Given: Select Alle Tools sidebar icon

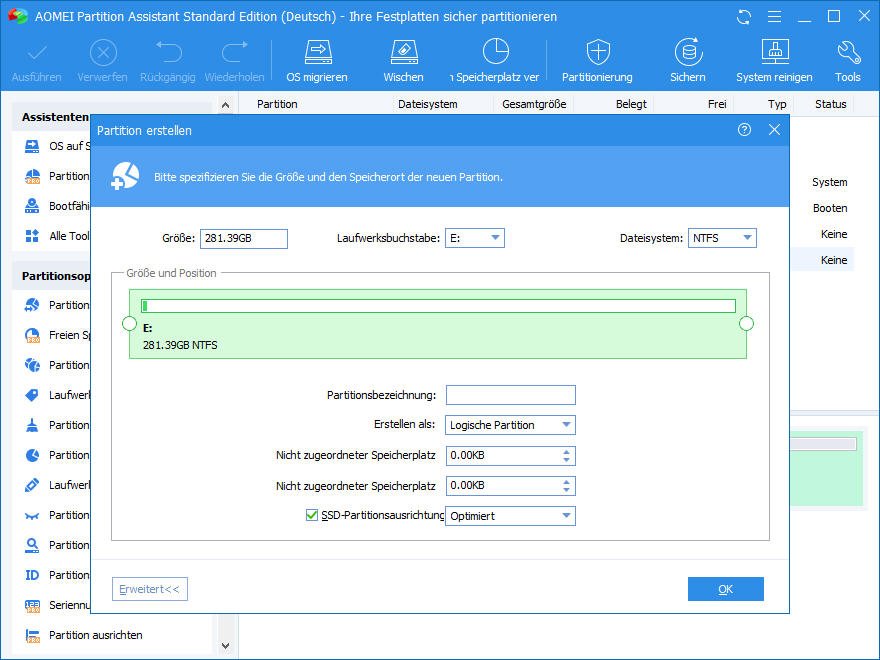Looking at the screenshot, I should (32, 236).
